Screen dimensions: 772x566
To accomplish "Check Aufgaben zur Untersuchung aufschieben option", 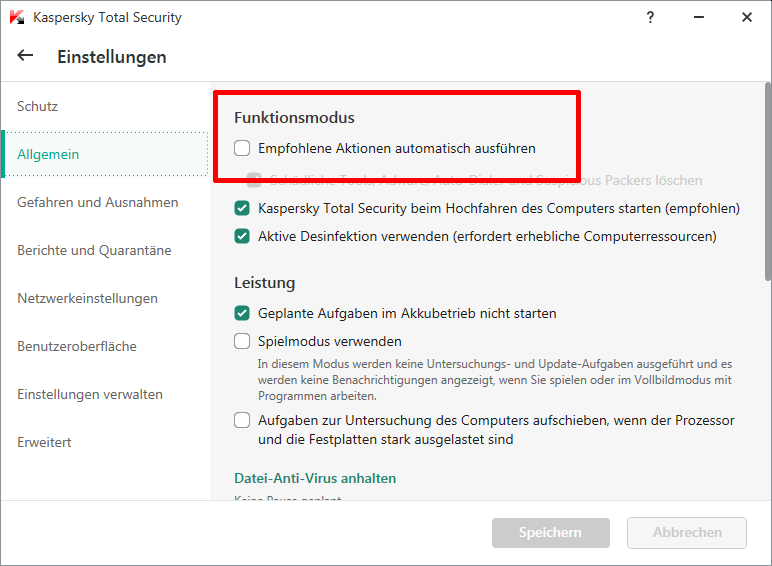I will 242,420.
